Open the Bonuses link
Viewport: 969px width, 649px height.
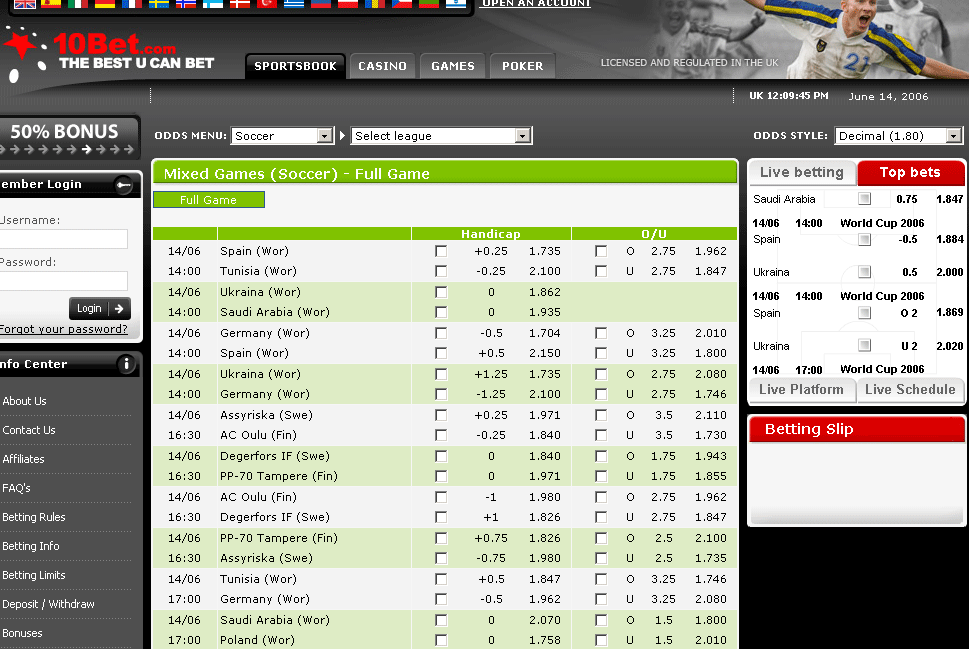22,634
